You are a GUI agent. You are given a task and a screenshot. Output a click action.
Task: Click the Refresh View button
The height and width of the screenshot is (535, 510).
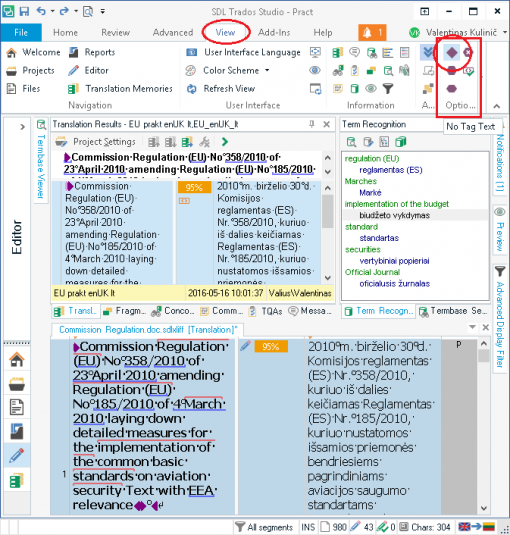pyautogui.click(x=221, y=89)
